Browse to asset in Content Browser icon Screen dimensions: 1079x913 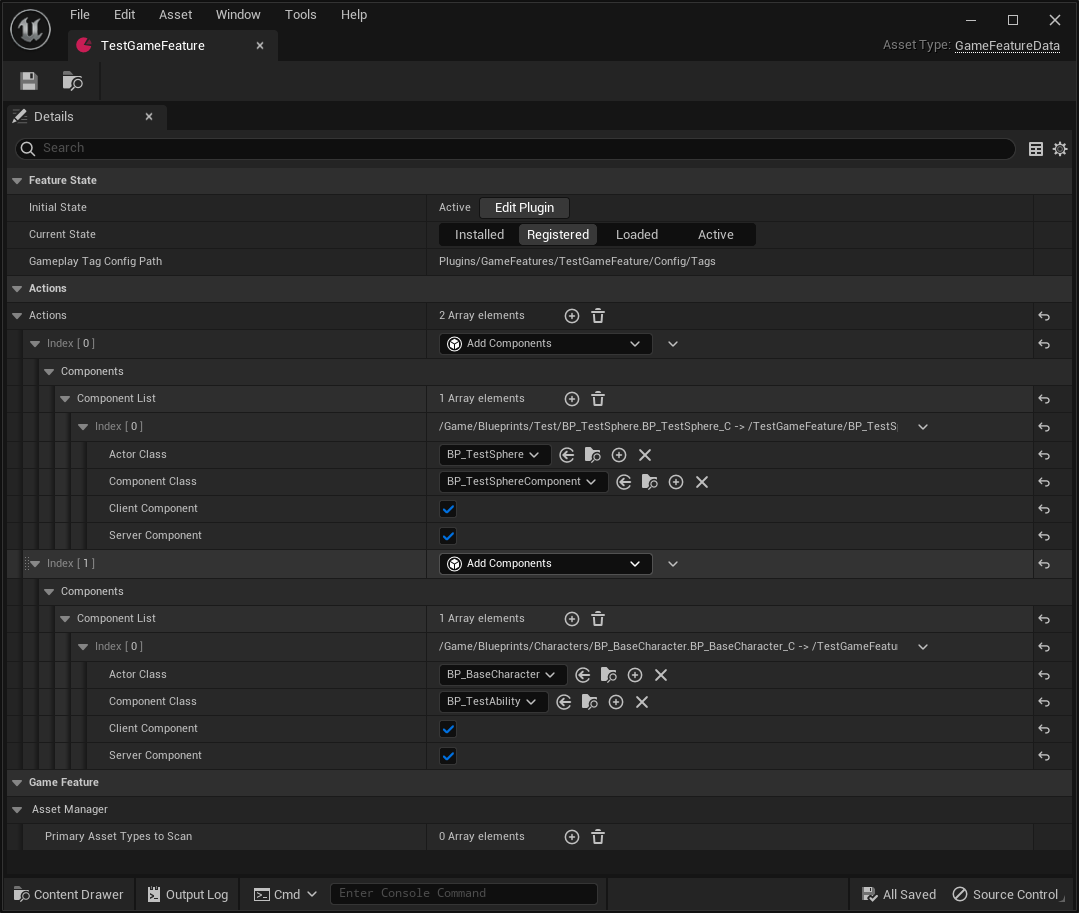tap(72, 81)
